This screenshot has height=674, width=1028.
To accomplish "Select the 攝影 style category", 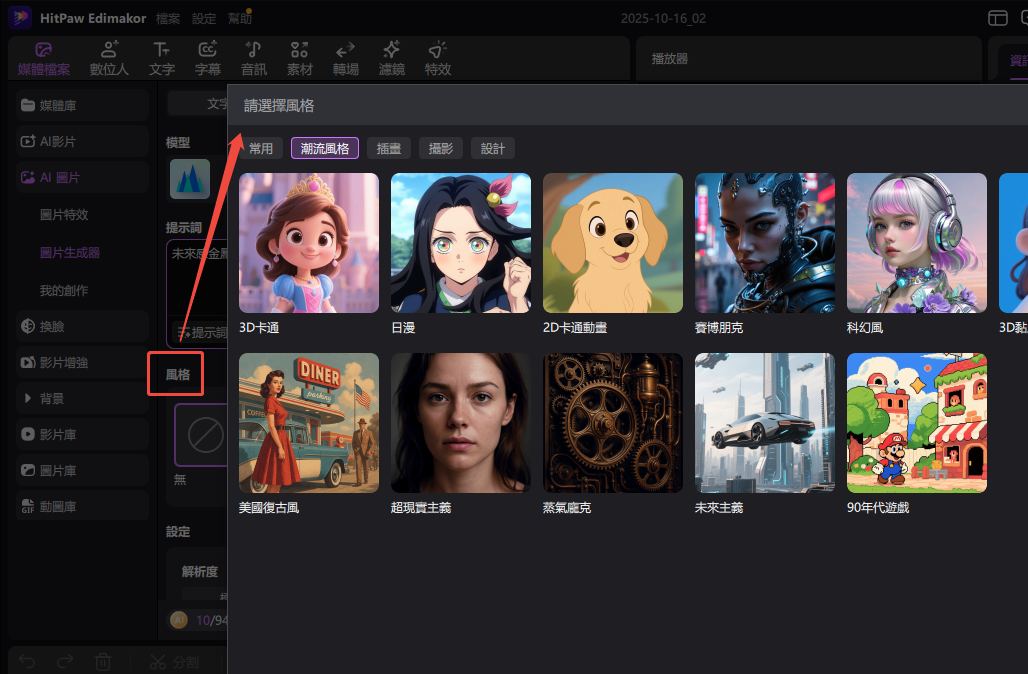I will [x=440, y=148].
